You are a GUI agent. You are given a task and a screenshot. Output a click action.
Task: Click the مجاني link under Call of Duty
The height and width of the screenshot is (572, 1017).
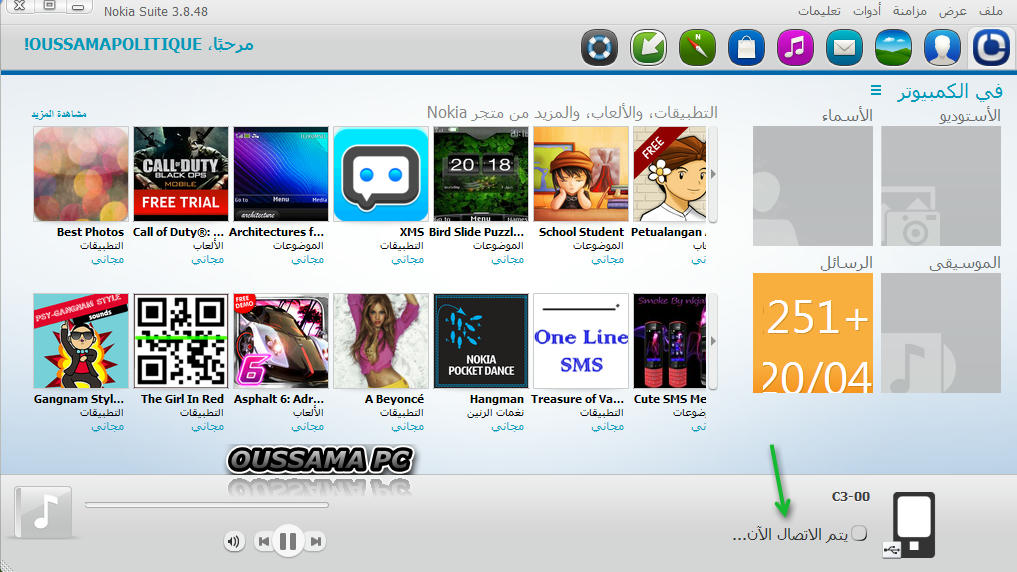208,259
